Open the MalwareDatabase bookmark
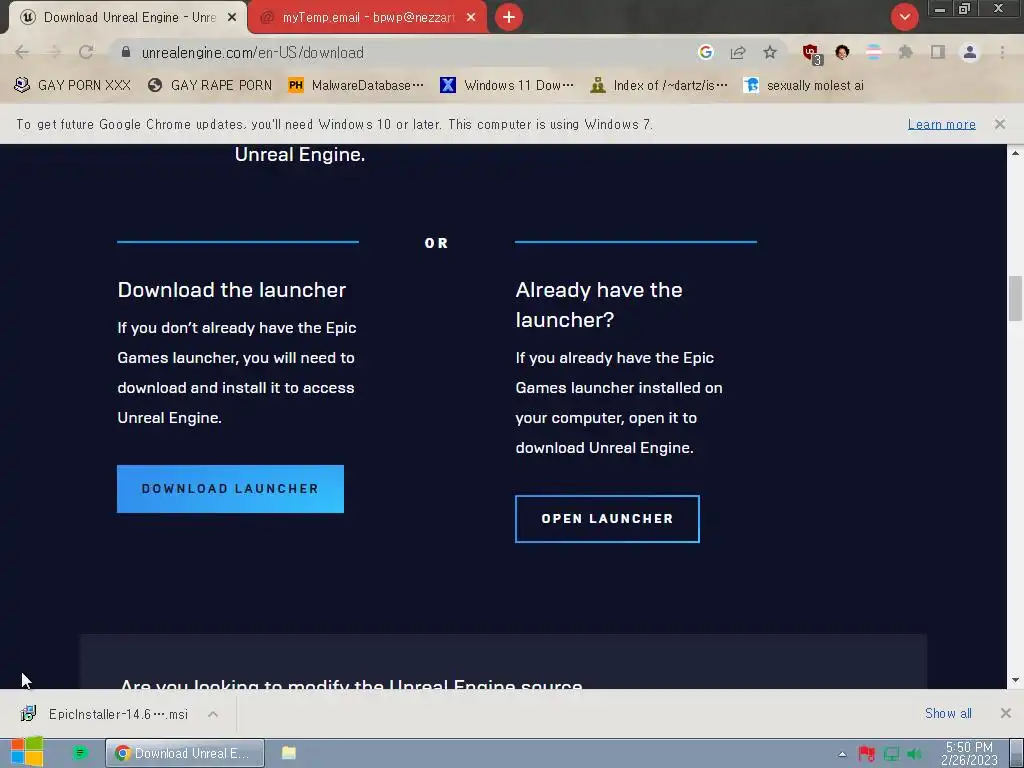The width and height of the screenshot is (1024, 768). click(x=356, y=85)
